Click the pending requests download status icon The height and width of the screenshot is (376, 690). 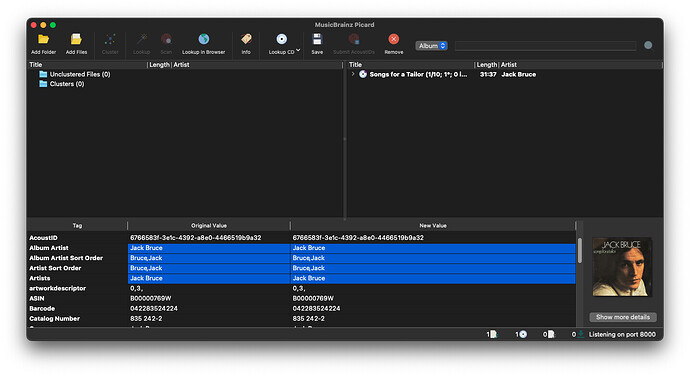[580, 335]
